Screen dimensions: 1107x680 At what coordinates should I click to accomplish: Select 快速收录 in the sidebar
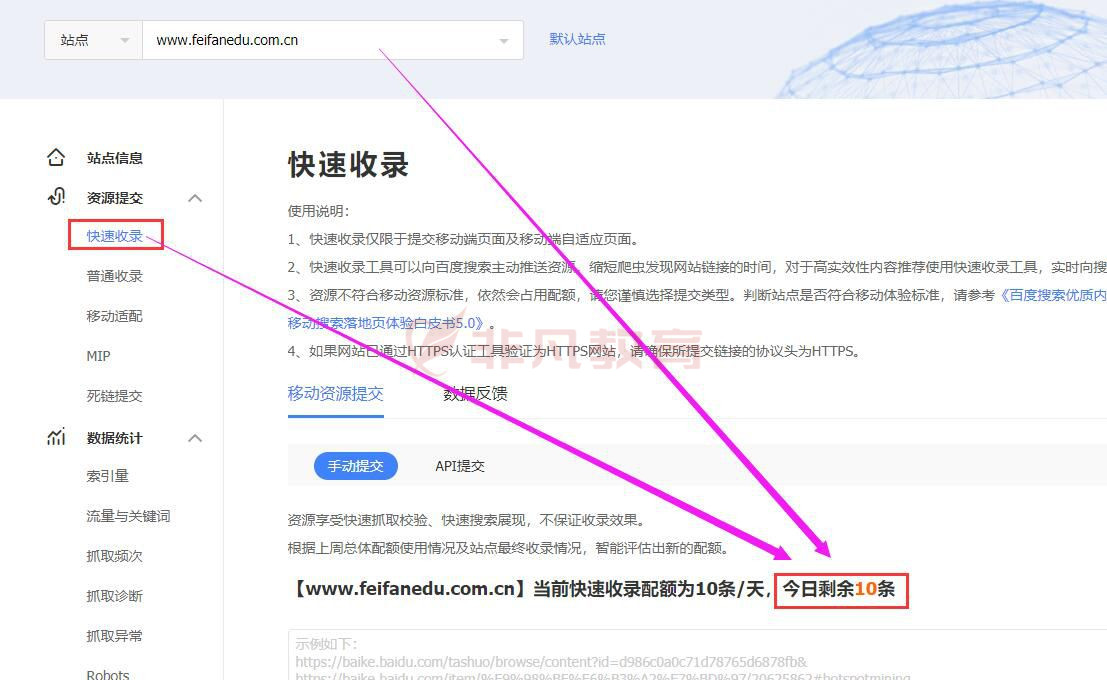[114, 236]
